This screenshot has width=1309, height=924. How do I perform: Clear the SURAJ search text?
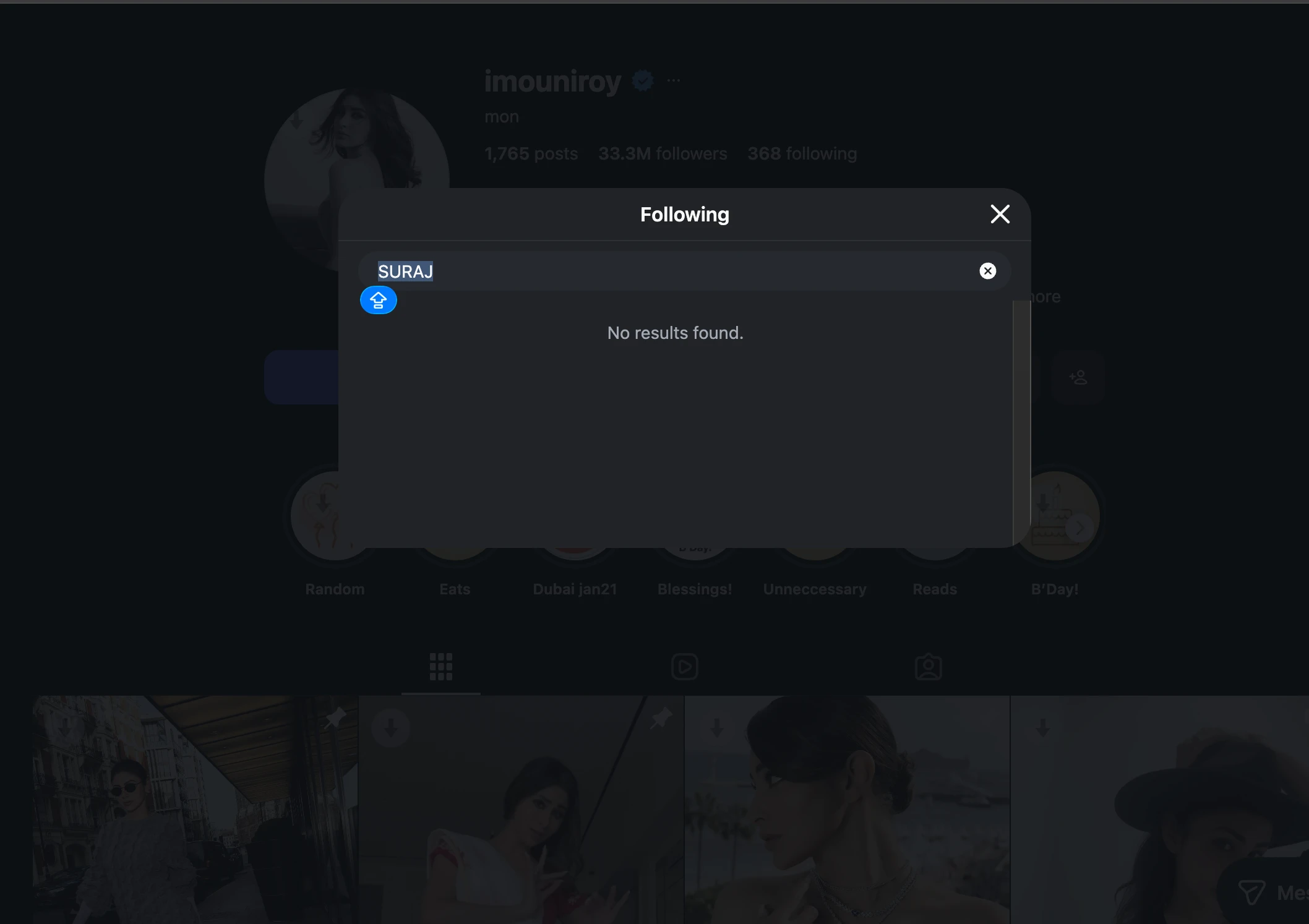(988, 271)
